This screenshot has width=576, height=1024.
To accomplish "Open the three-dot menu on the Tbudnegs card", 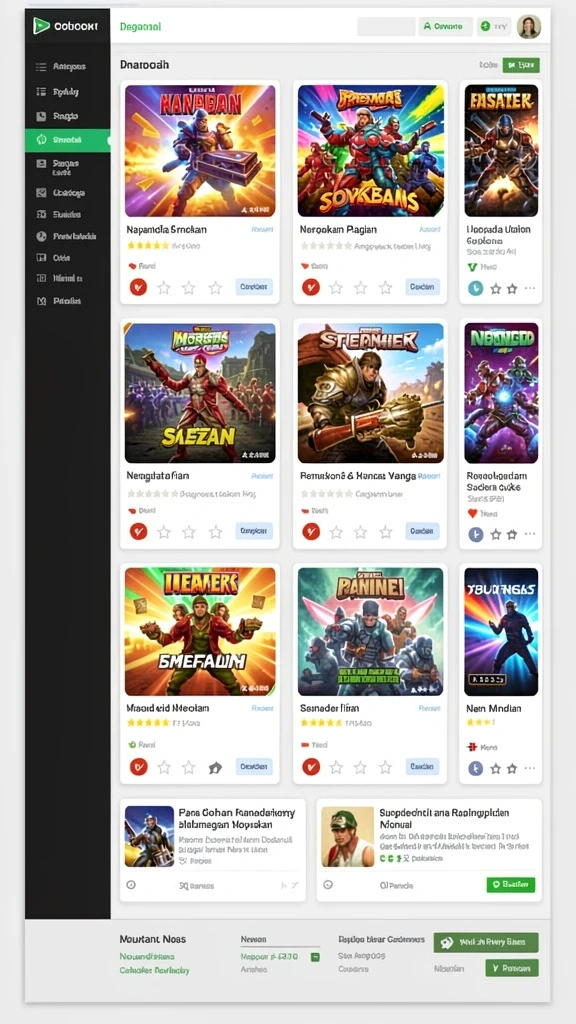I will tap(530, 768).
